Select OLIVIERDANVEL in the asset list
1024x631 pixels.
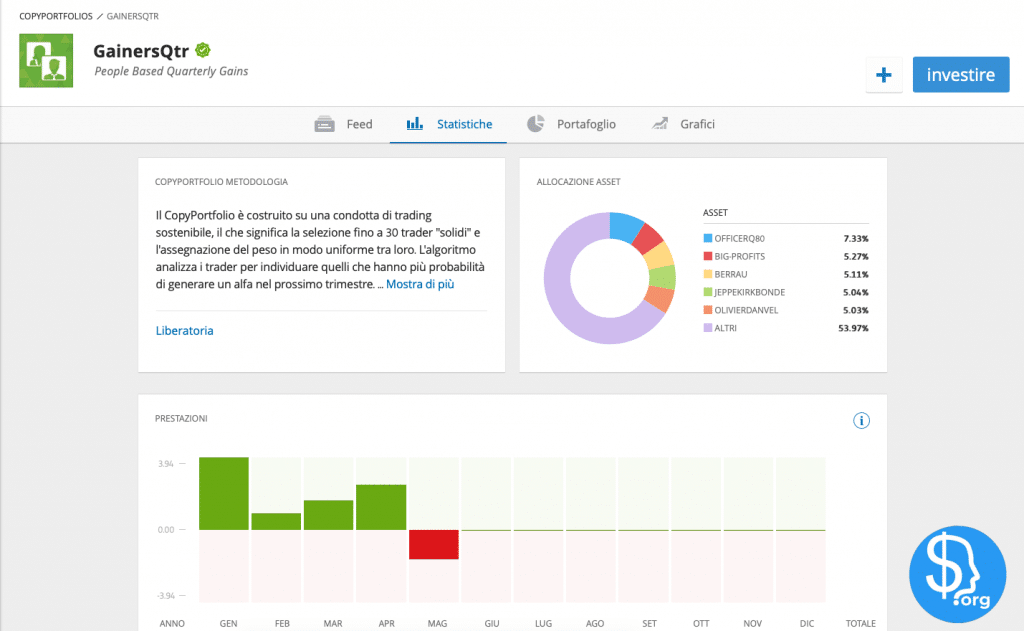click(746, 310)
